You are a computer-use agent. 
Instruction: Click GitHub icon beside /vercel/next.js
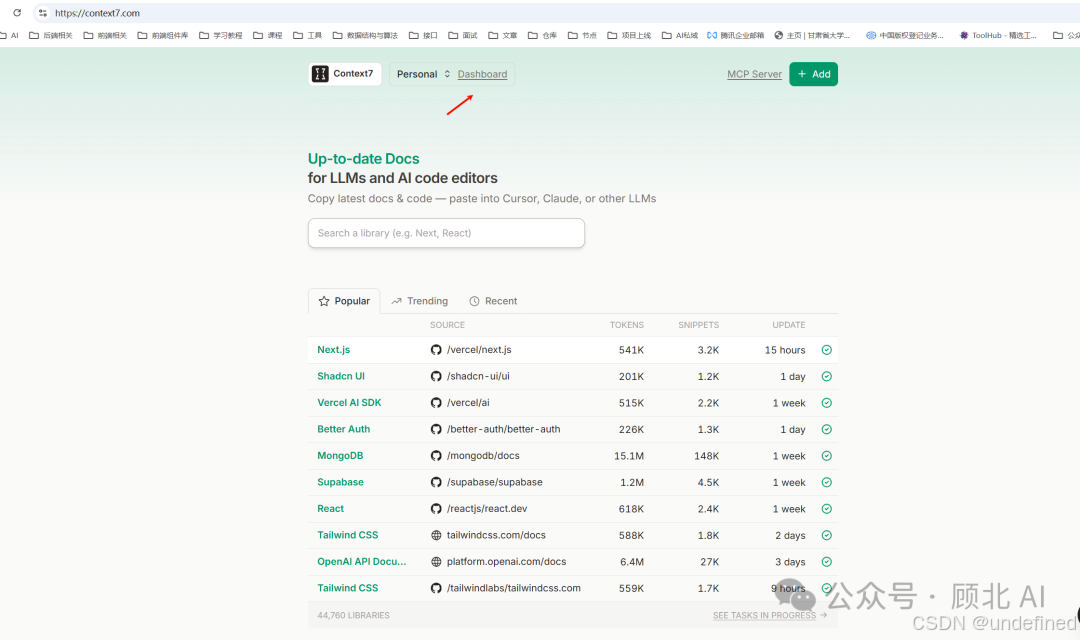tap(436, 350)
